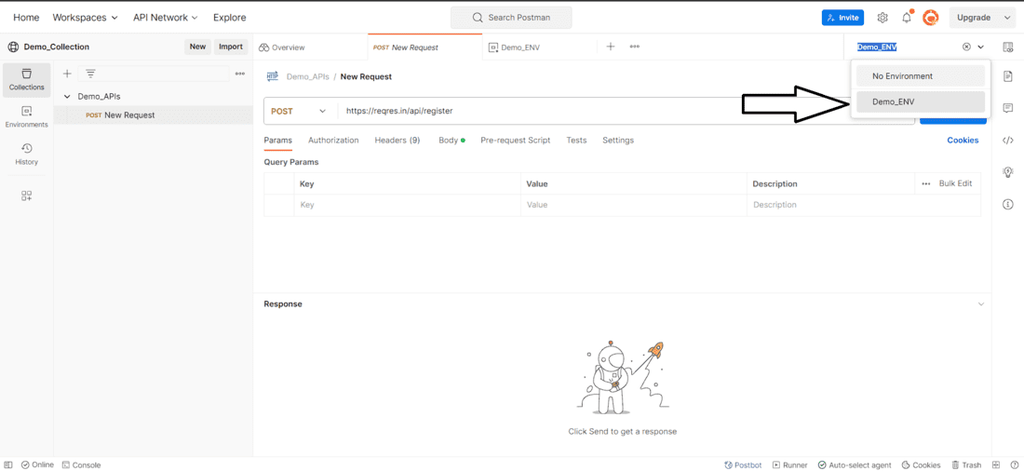
Task: Click the query param Value input cell
Action: point(633,205)
